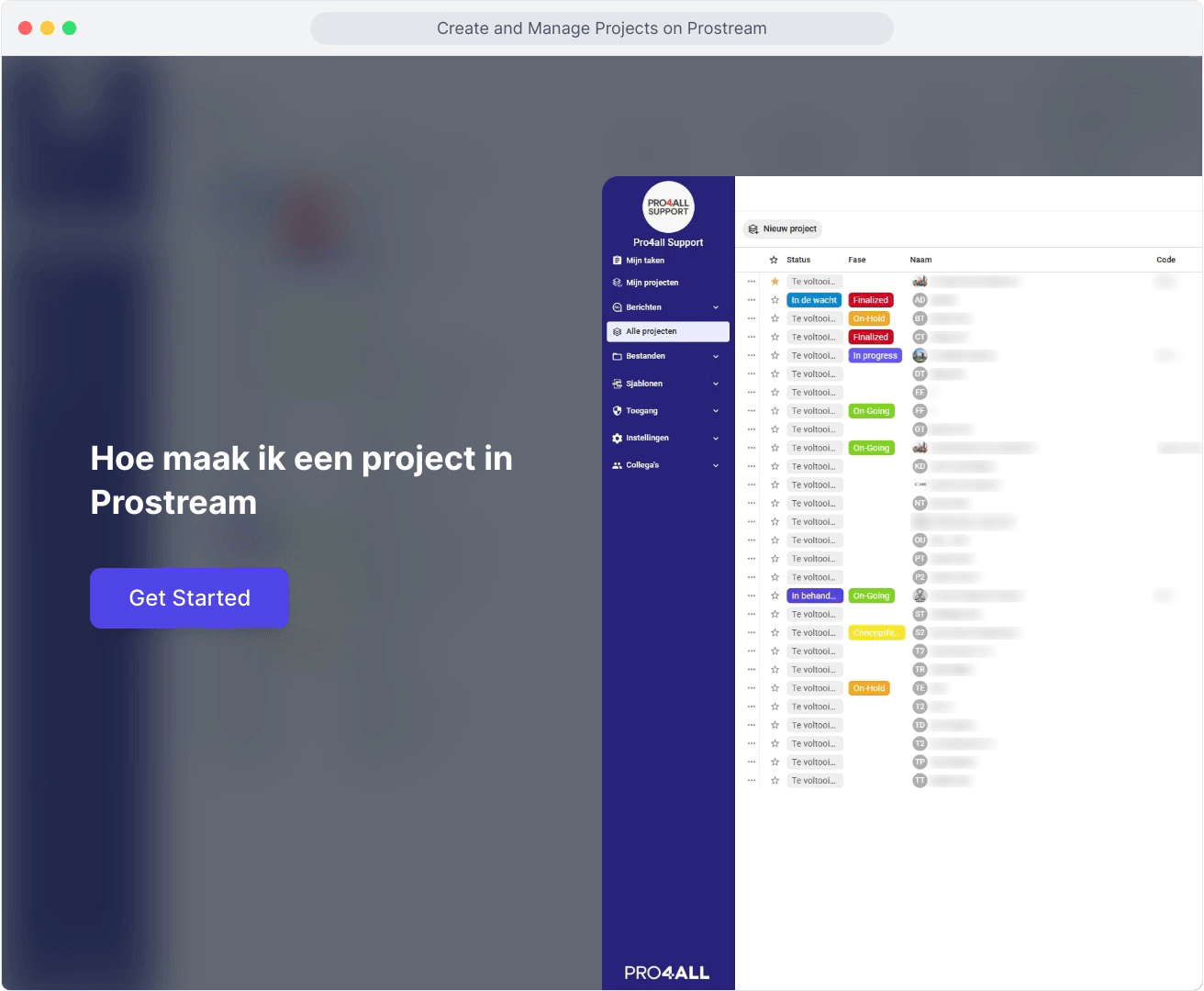Viewport: 1204px width, 991px height.
Task: Select Alle projecten in the sidebar
Action: (668, 331)
